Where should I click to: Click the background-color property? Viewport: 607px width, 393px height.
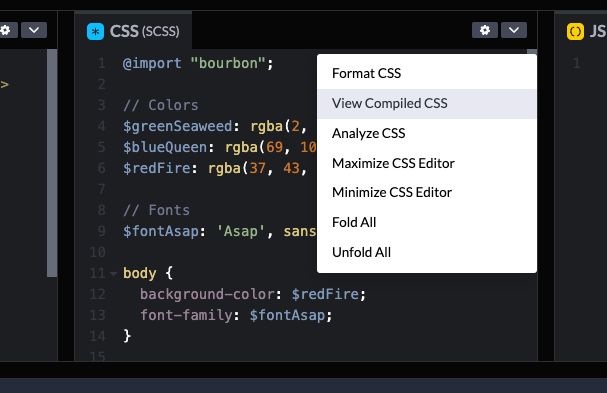pyautogui.click(x=207, y=294)
